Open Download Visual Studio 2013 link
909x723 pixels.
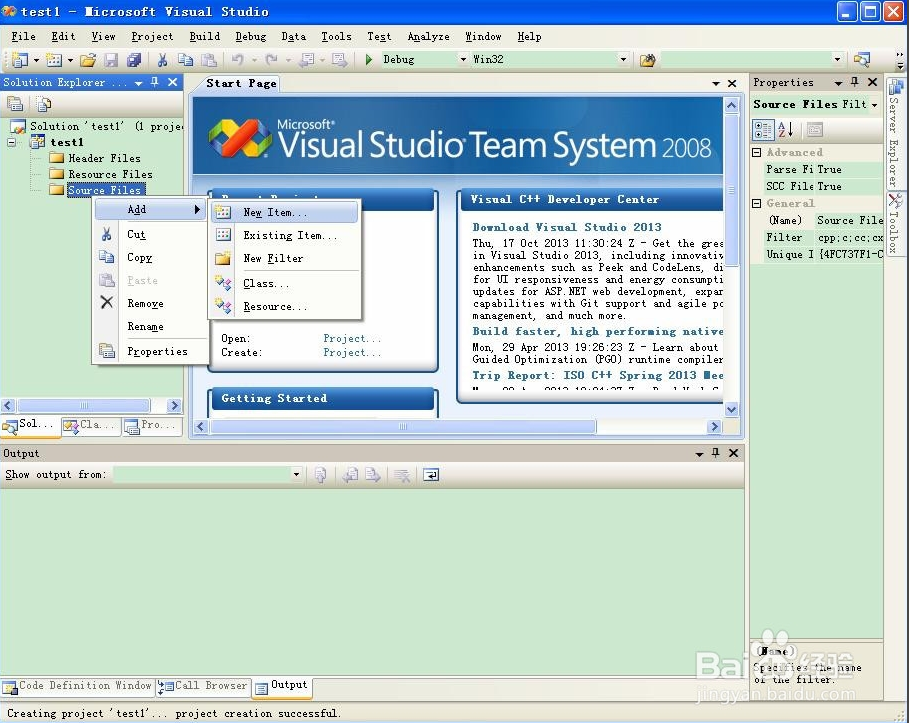[x=566, y=227]
